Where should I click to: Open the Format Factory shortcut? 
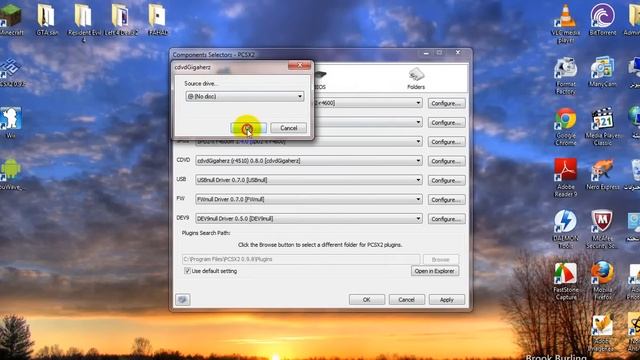click(565, 76)
